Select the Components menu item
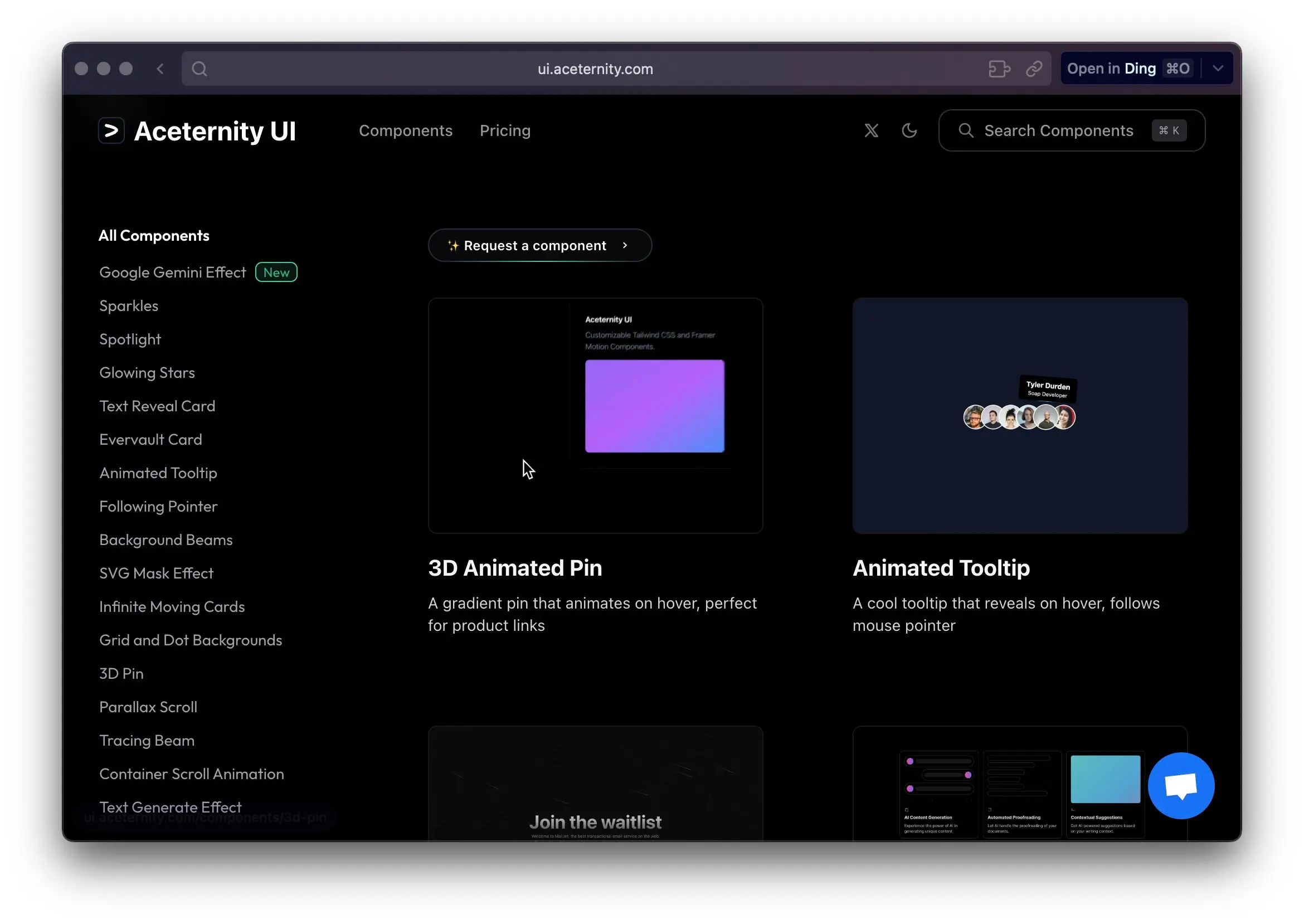The image size is (1304, 924). (405, 130)
